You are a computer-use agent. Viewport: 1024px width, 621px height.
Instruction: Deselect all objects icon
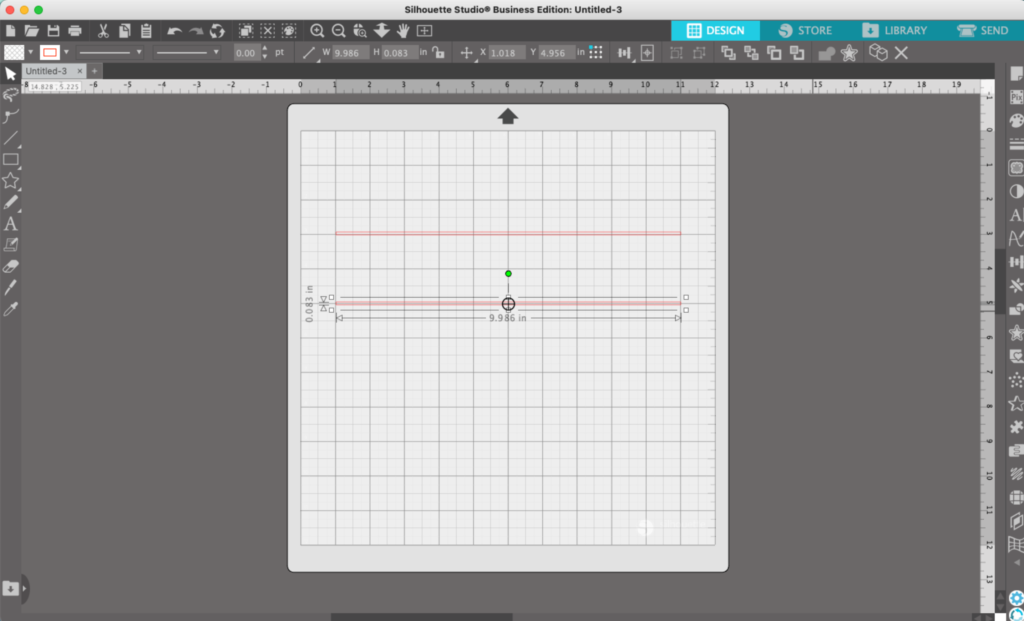[268, 31]
